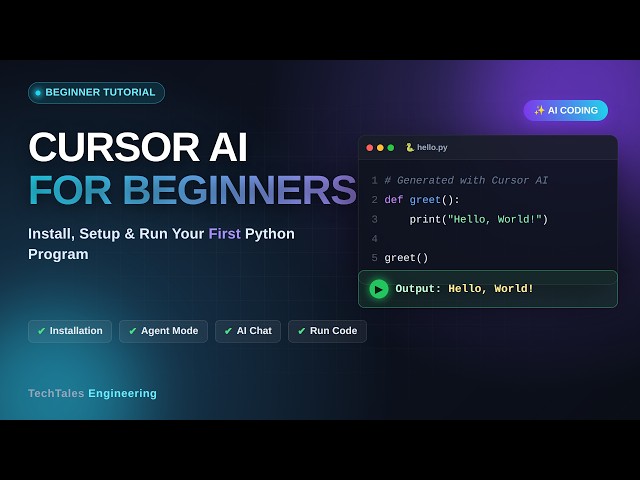The image size is (640, 480).
Task: Click the checkmark on AI Chat chip
Action: coord(229,331)
